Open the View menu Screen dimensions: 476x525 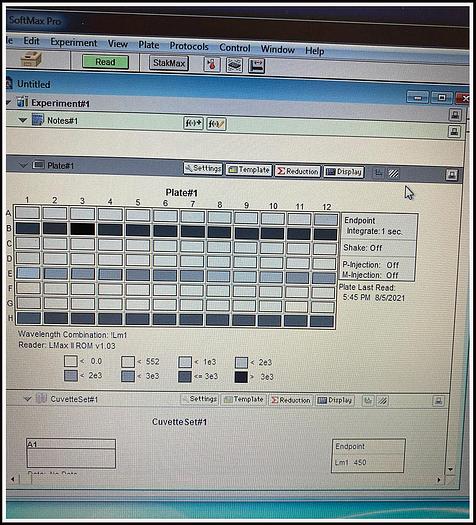point(118,44)
